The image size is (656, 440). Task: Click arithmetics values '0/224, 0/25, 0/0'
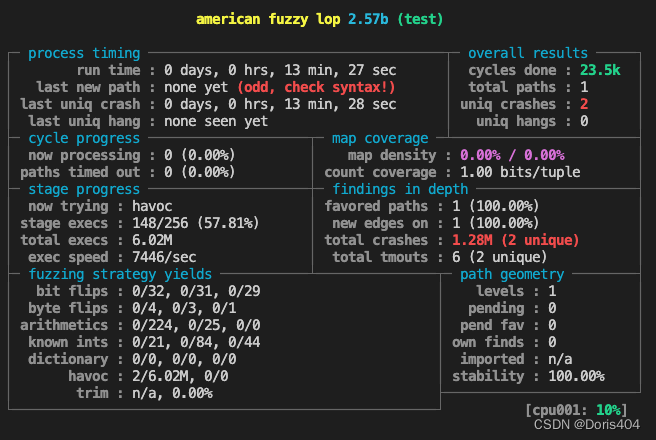coord(196,325)
